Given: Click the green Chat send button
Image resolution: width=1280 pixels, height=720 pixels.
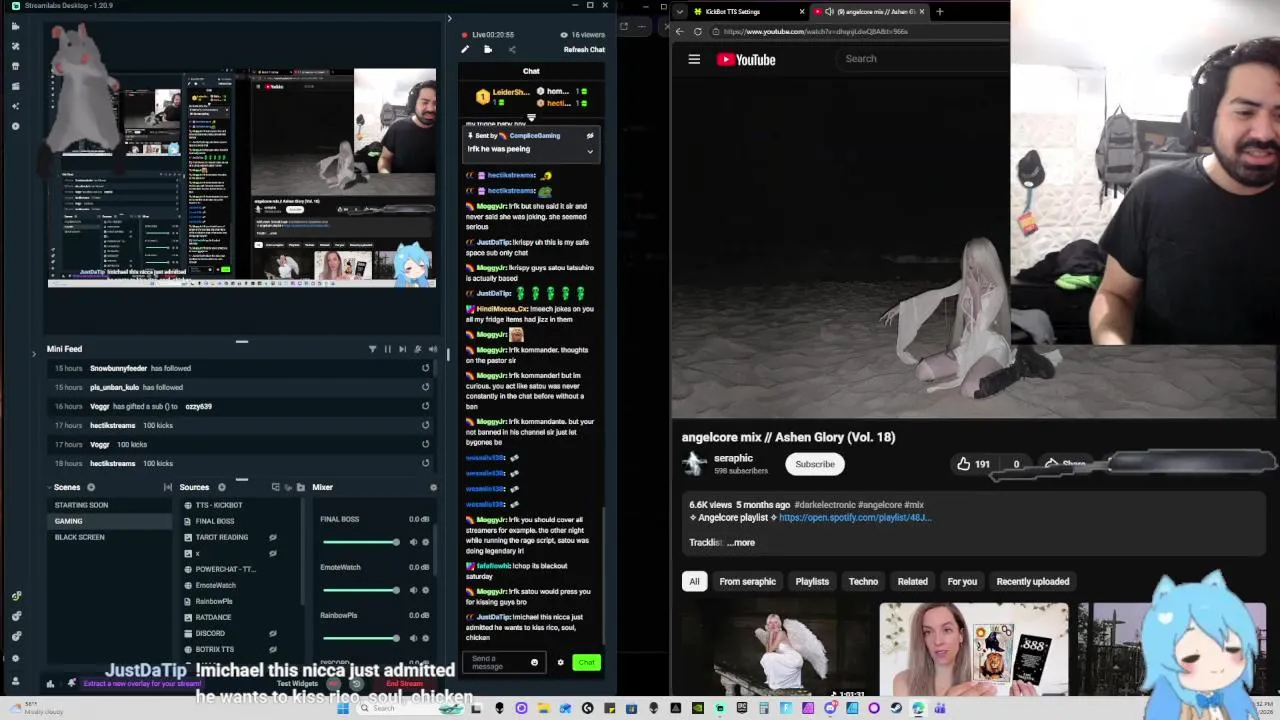Looking at the screenshot, I should tap(587, 662).
